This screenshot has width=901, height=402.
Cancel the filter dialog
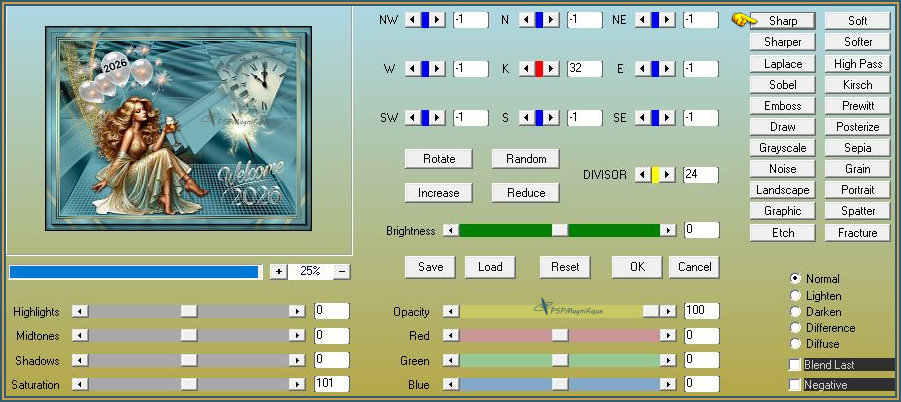pos(694,267)
